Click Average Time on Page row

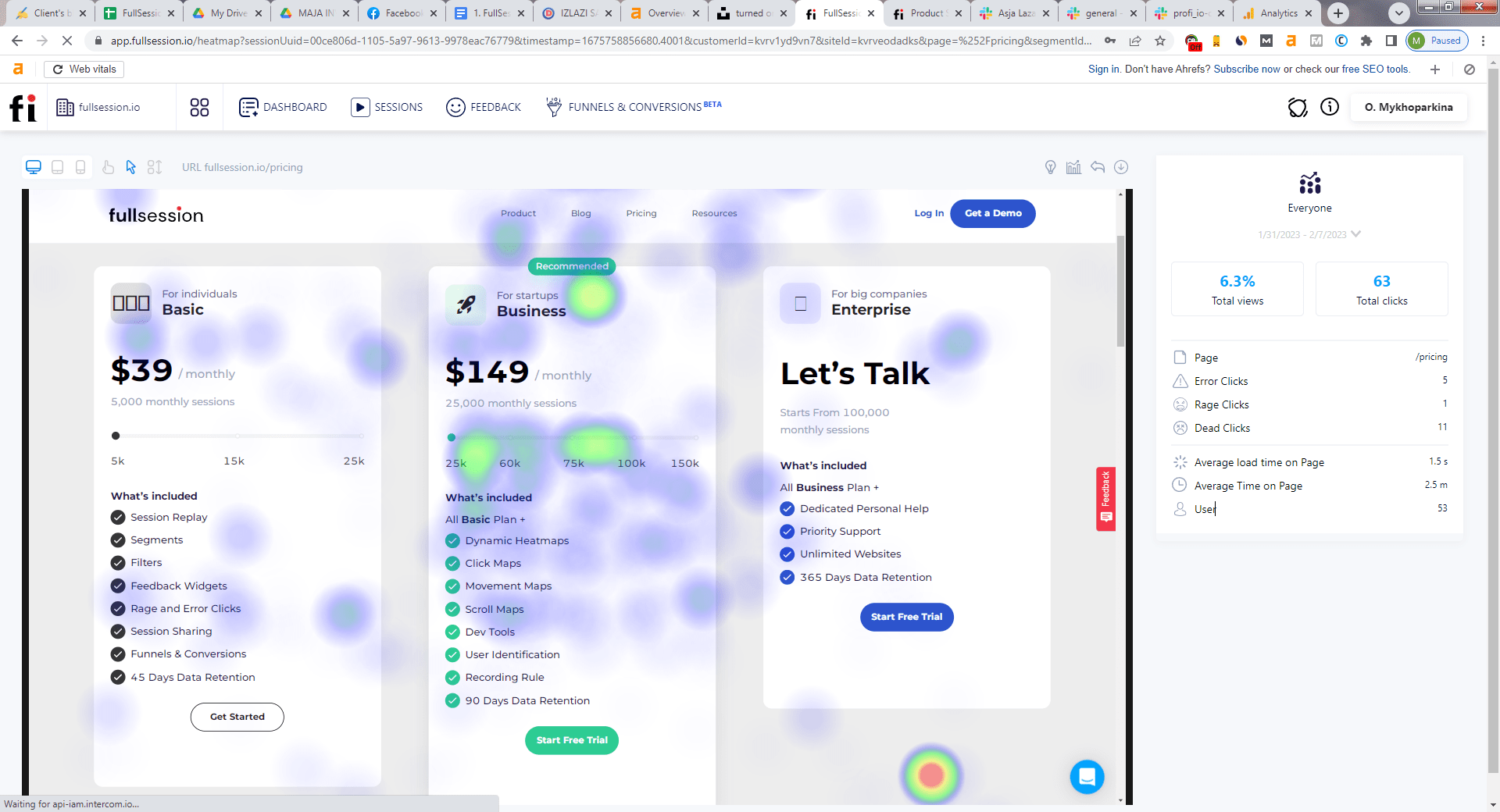click(x=1310, y=486)
